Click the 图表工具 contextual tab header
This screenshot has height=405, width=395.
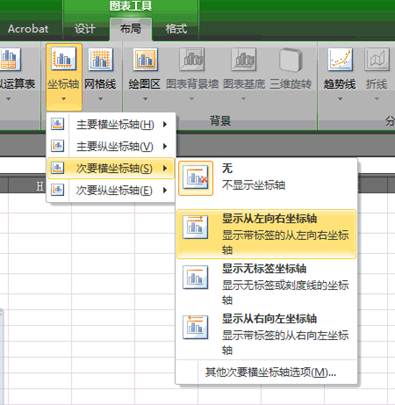click(131, 6)
